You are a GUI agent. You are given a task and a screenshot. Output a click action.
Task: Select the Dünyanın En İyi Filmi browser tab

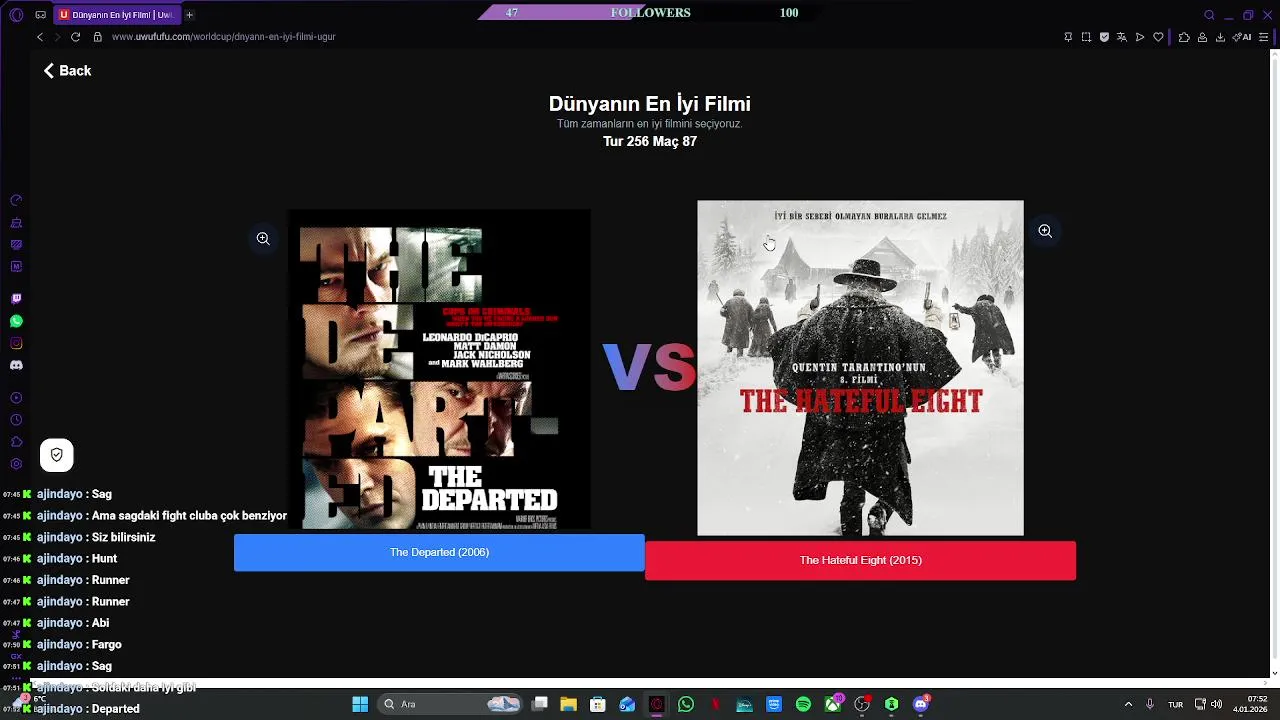click(x=115, y=15)
